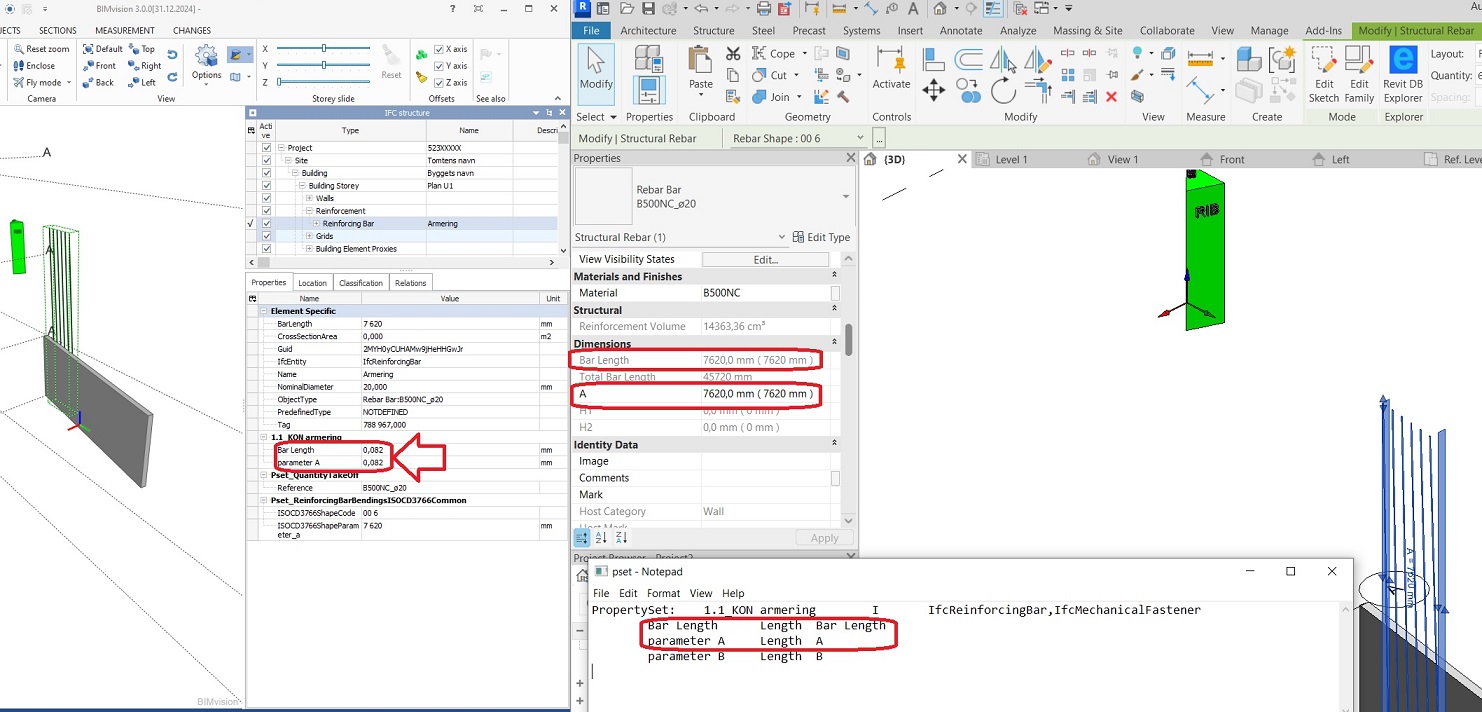Click the red X Delete tool
The height and width of the screenshot is (712, 1482).
click(1111, 97)
